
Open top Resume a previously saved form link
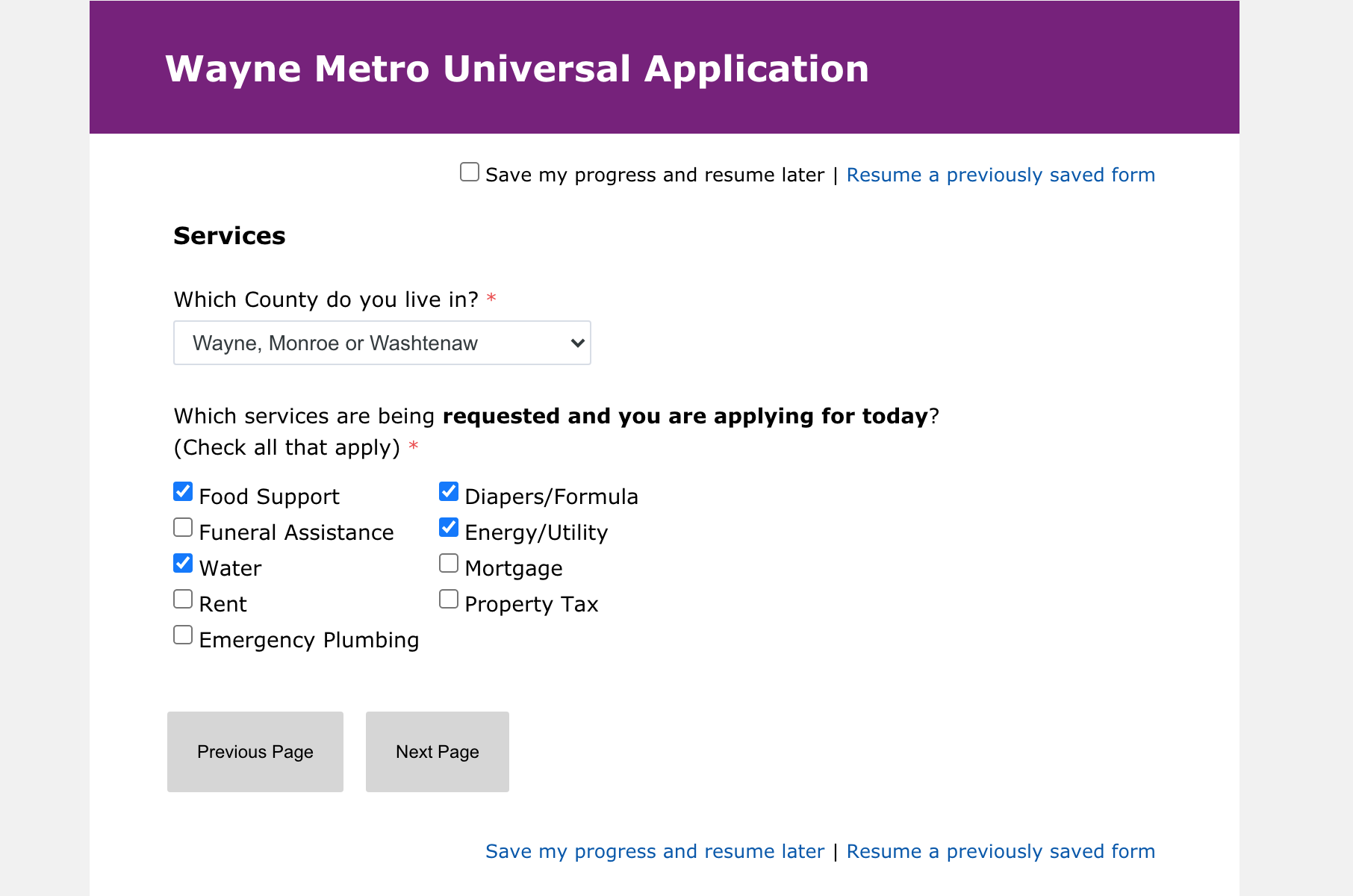coord(1001,175)
